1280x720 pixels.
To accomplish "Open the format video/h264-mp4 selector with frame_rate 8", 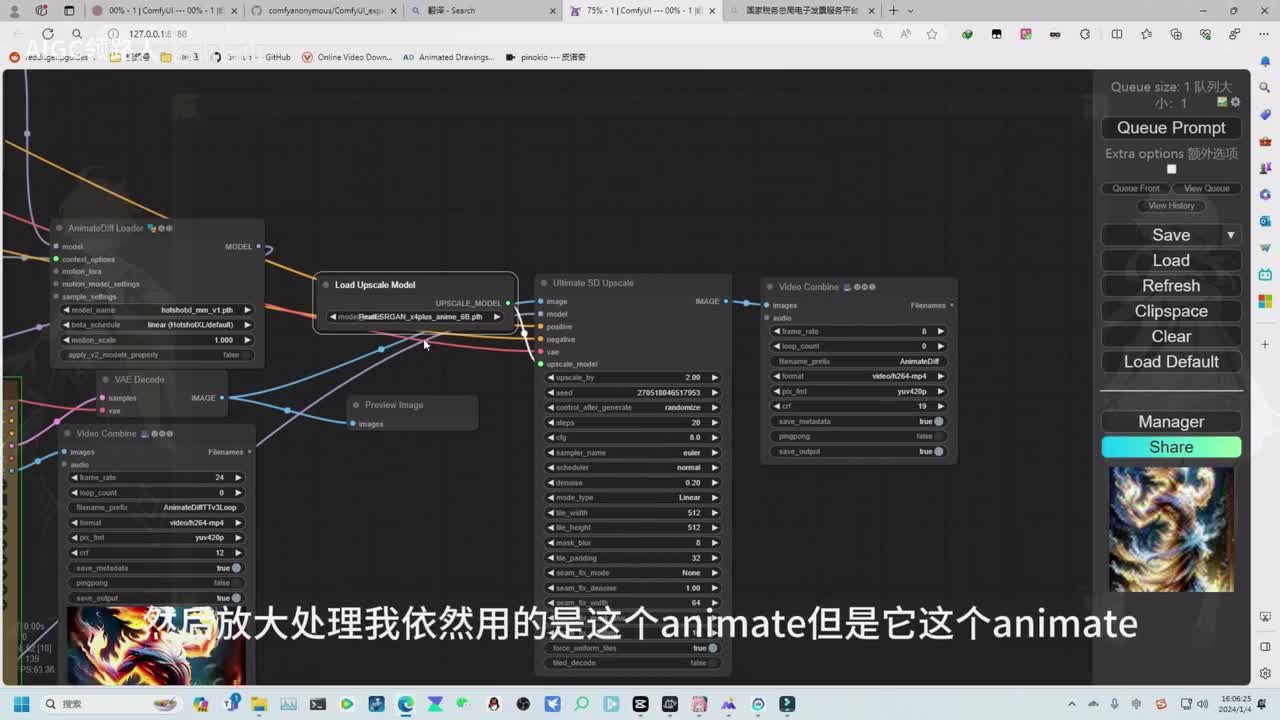I will pyautogui.click(x=858, y=376).
